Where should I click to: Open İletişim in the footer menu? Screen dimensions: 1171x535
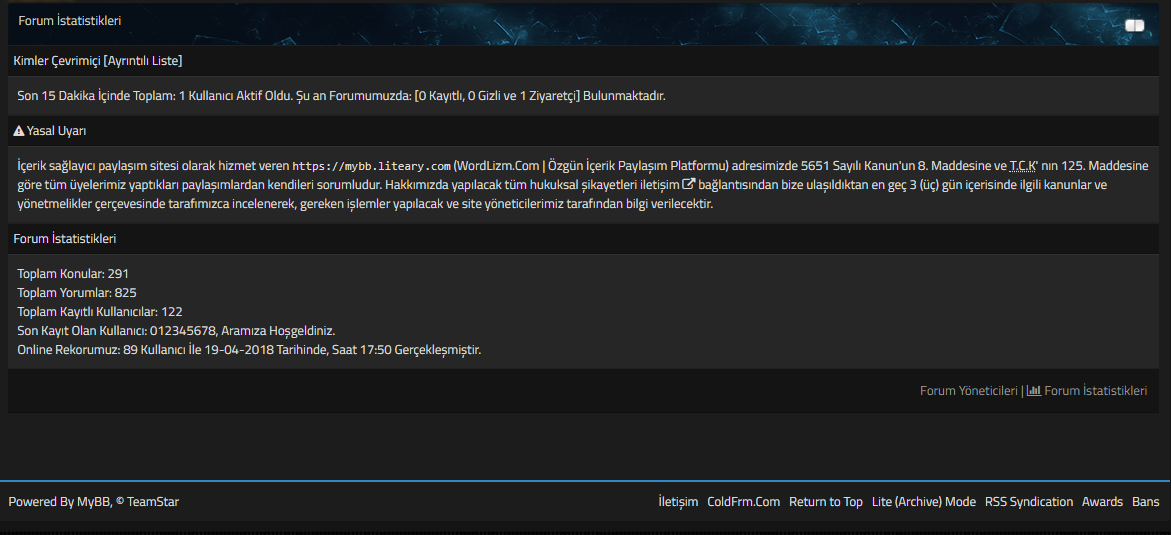click(x=678, y=502)
